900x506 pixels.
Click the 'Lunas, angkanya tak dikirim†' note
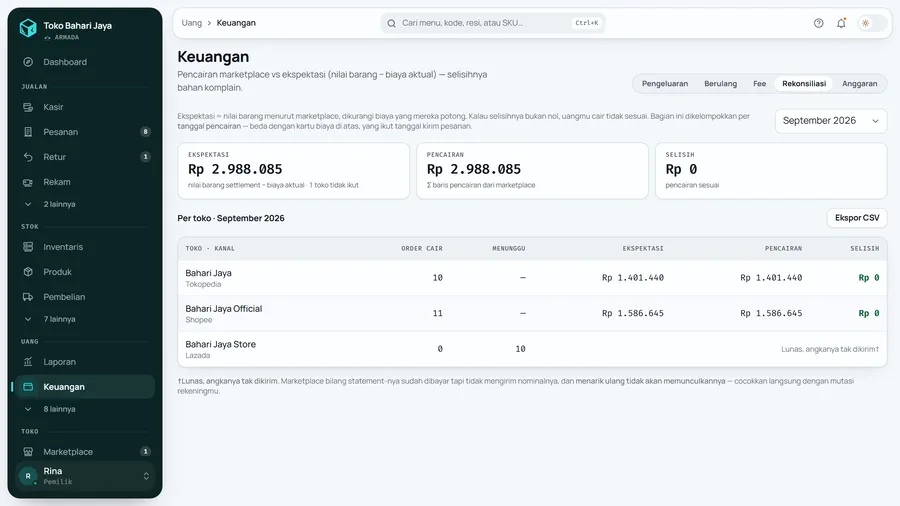[x=830, y=349]
